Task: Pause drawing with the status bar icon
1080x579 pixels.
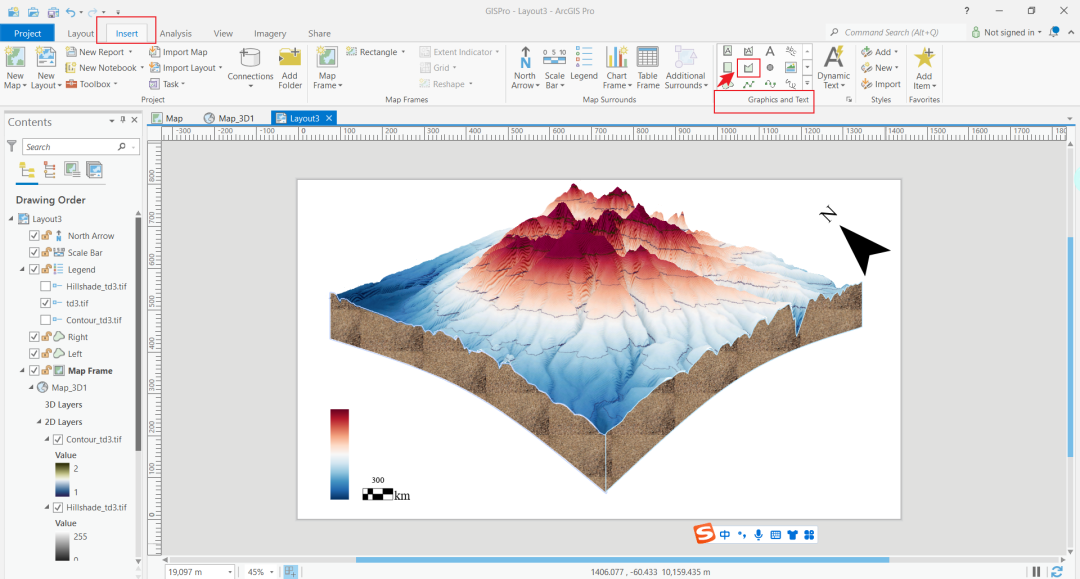Action: point(1036,571)
